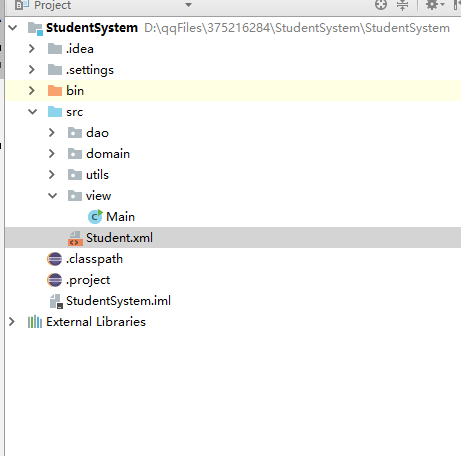The height and width of the screenshot is (456, 461).
Task: Click the scroll-from-source target icon
Action: (381, 5)
